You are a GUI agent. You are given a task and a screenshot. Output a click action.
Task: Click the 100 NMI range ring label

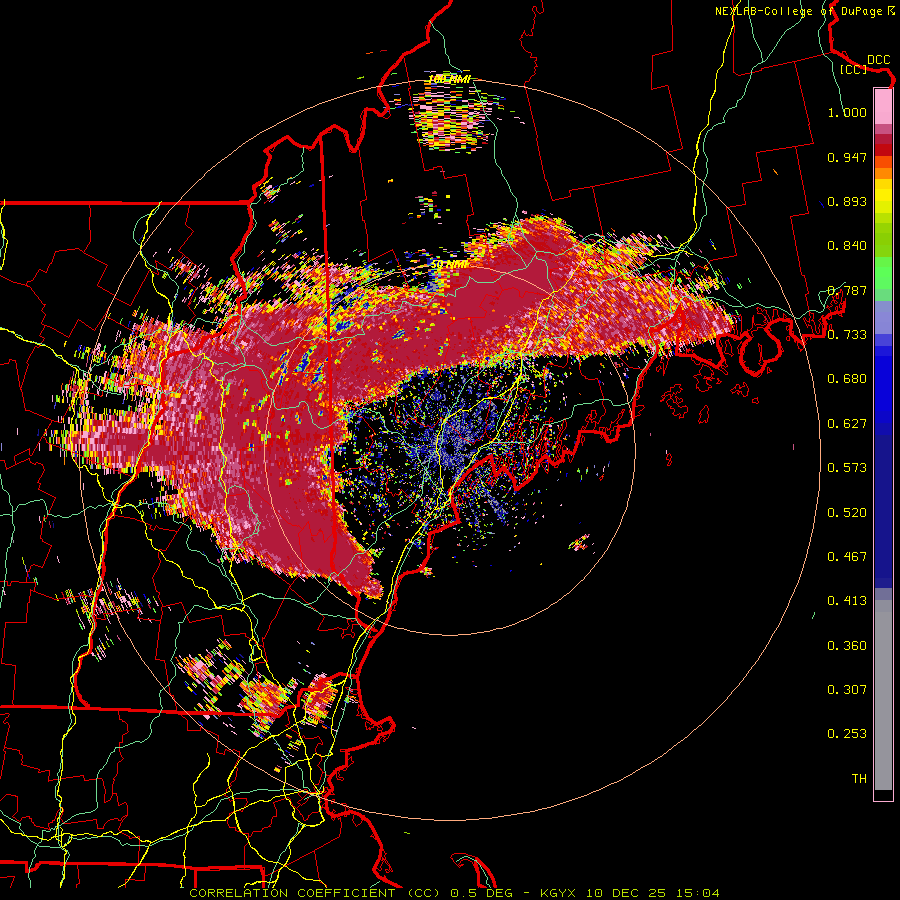[450, 79]
